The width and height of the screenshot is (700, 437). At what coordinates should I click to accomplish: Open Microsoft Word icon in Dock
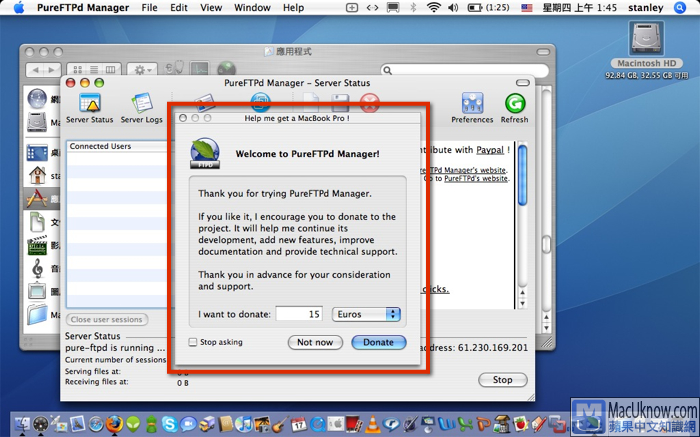point(446,424)
